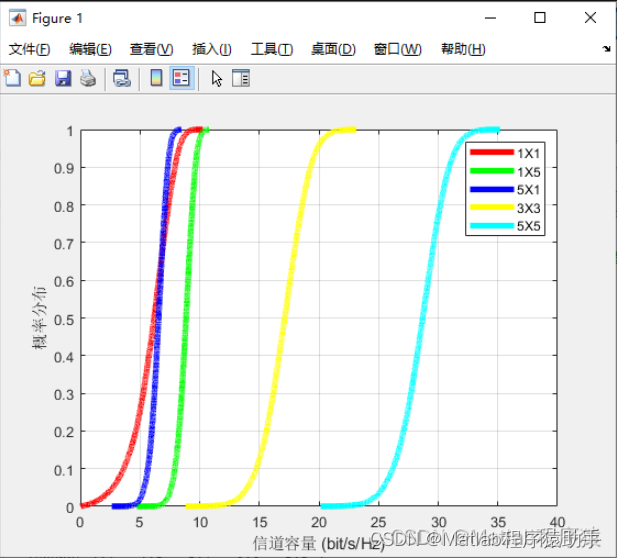This screenshot has width=617, height=558.
Task: Click the y-axis tick label 0.5
Action: [x=64, y=320]
